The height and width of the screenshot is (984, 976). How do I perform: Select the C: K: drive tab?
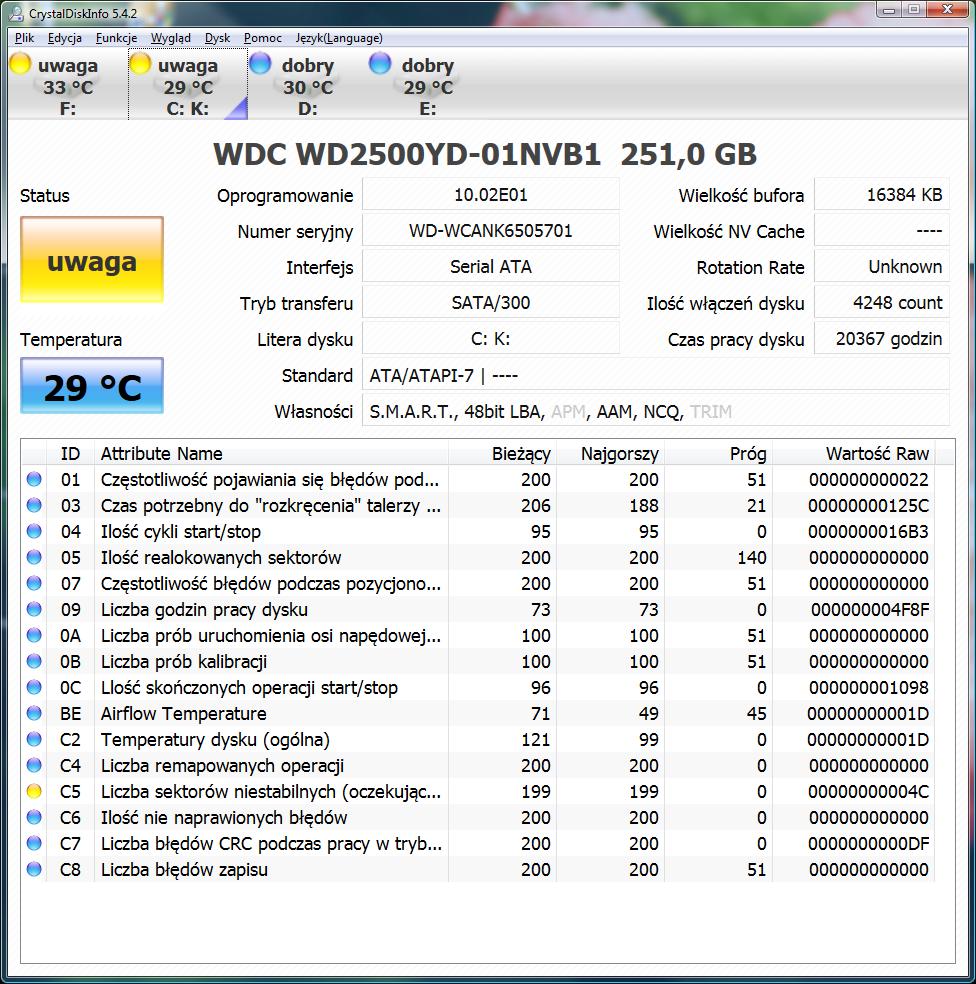(188, 86)
